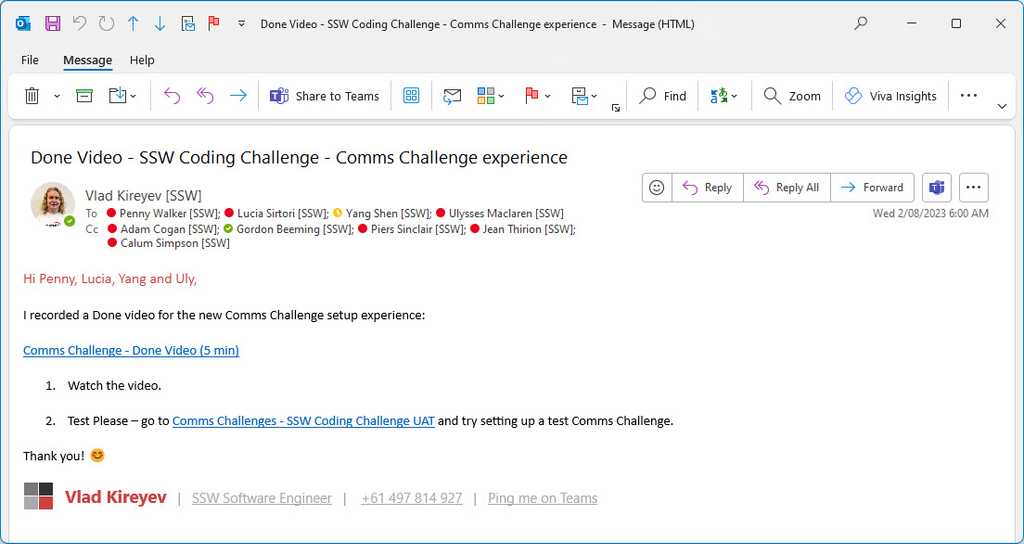Toggle Mark Unread envelope icon
Viewport: 1024px width, 544px height.
(452, 96)
